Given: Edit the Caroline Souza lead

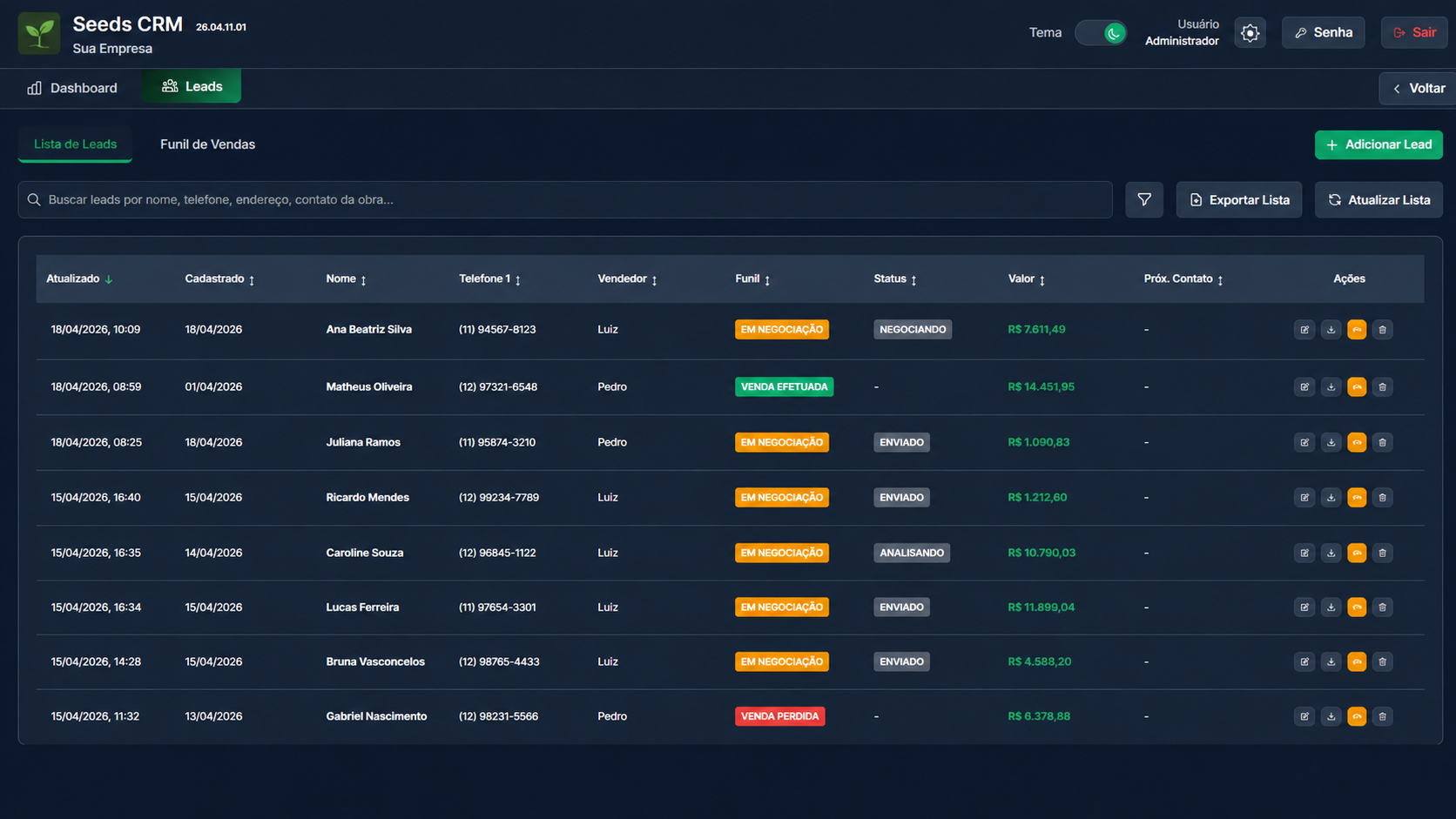Looking at the screenshot, I should click(x=1304, y=553).
